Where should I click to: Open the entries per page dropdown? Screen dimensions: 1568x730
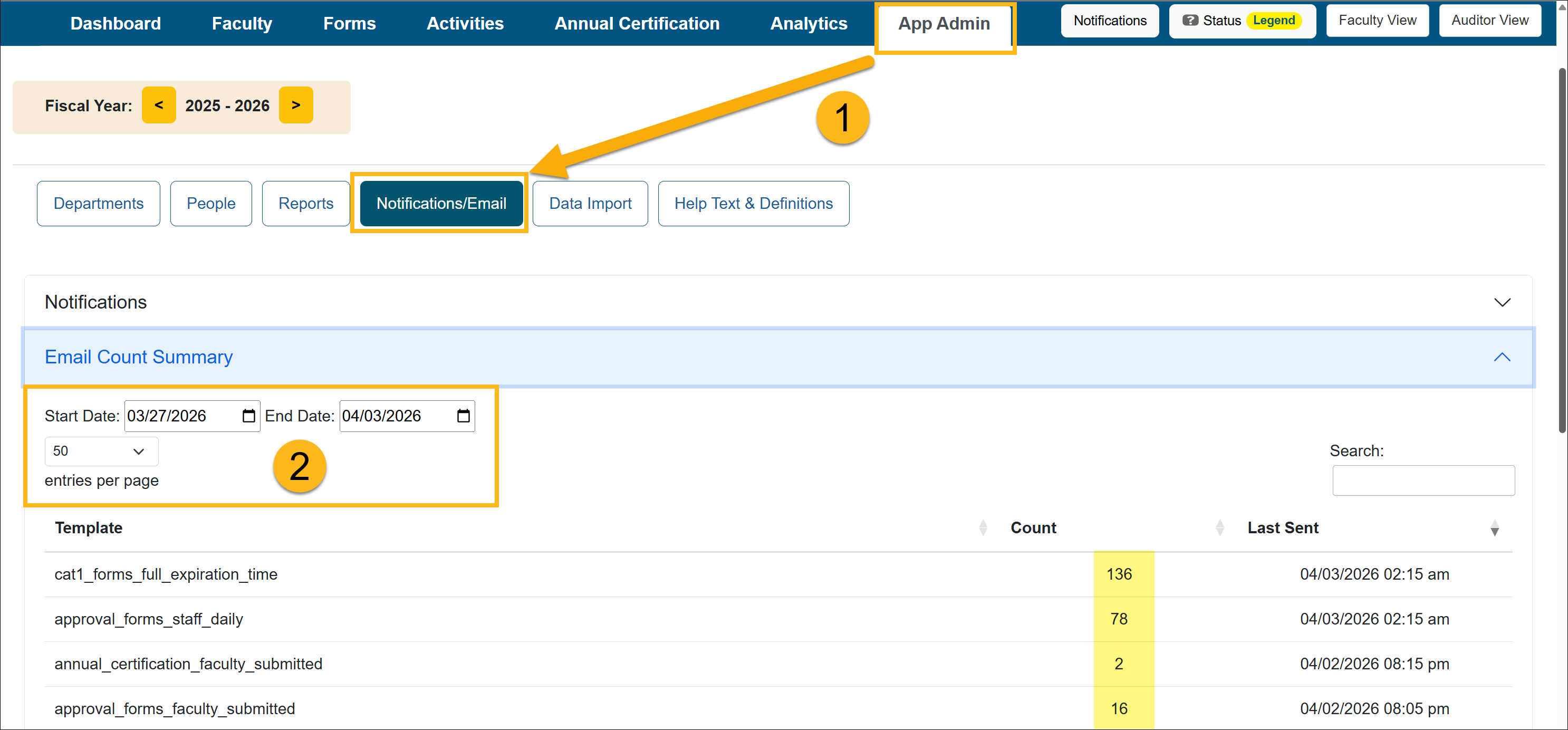(101, 451)
